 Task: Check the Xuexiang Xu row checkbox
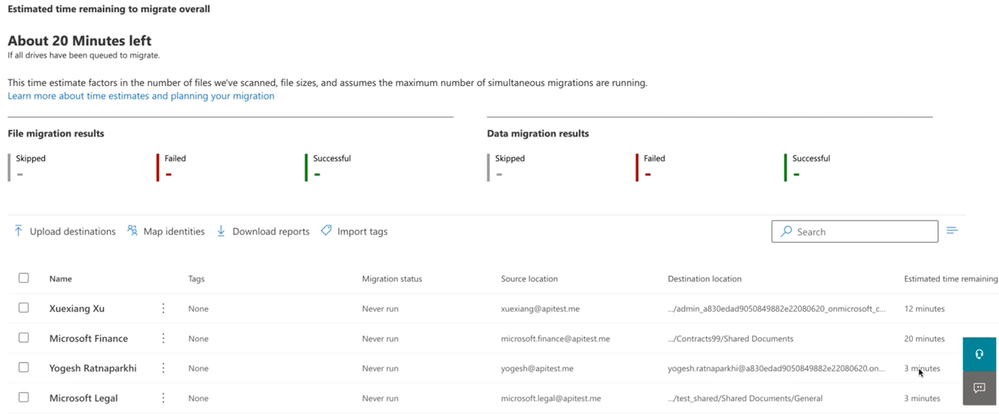tap(24, 309)
